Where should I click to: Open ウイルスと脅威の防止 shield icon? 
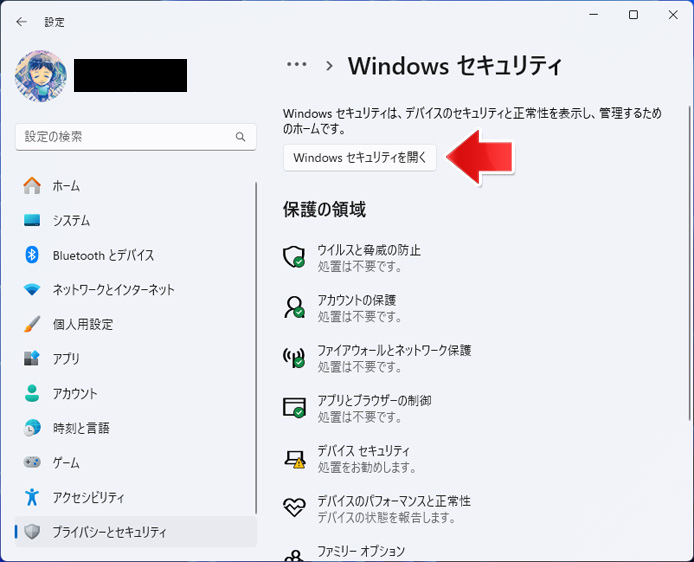coord(294,257)
